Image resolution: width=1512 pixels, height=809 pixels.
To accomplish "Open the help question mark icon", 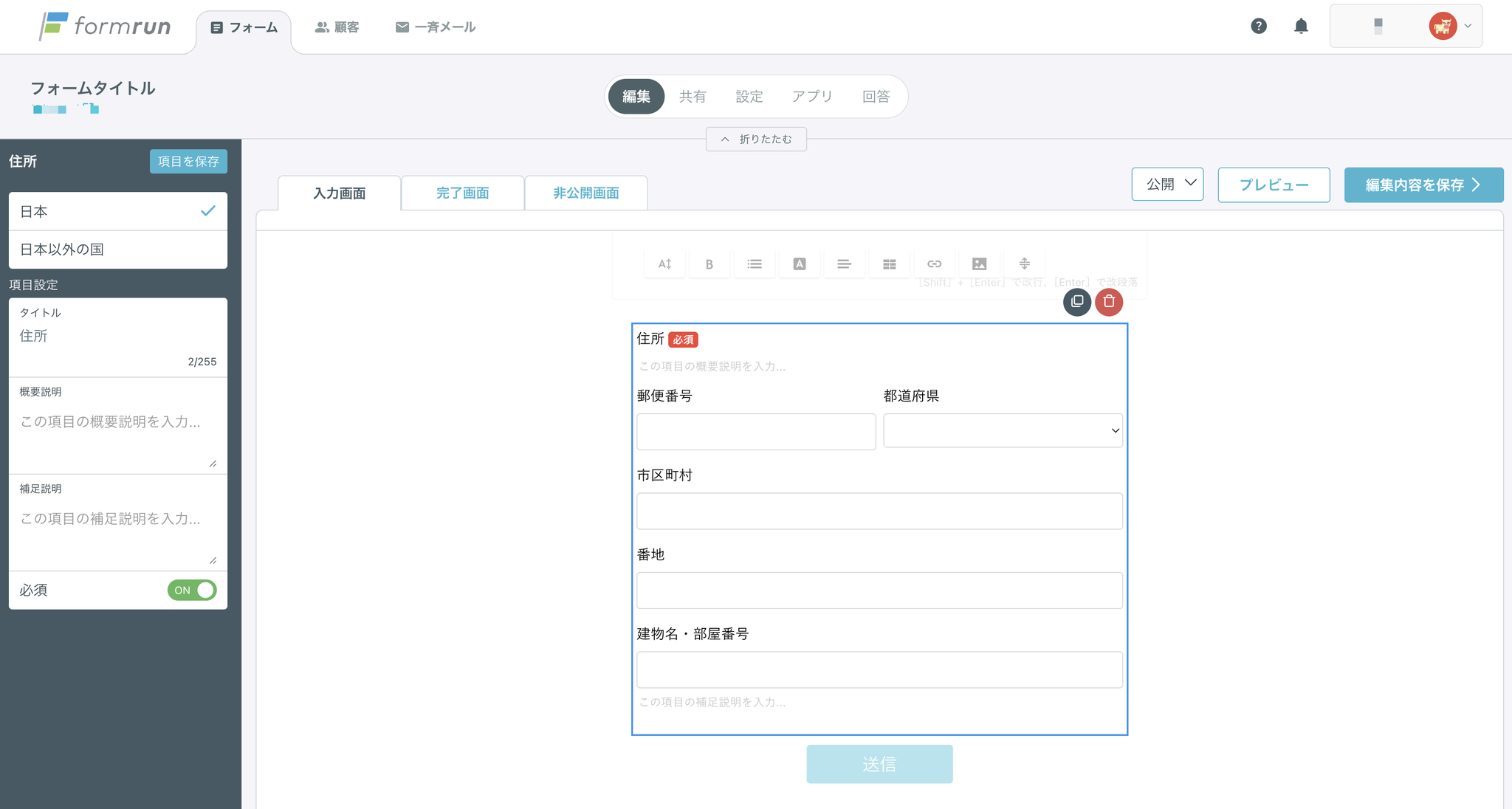I will (1259, 27).
